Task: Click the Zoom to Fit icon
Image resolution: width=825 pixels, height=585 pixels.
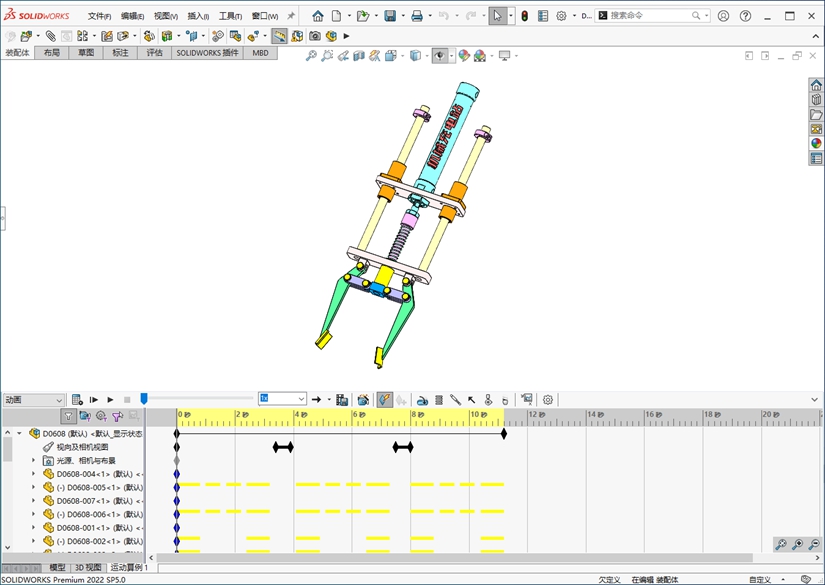Action: [311, 56]
